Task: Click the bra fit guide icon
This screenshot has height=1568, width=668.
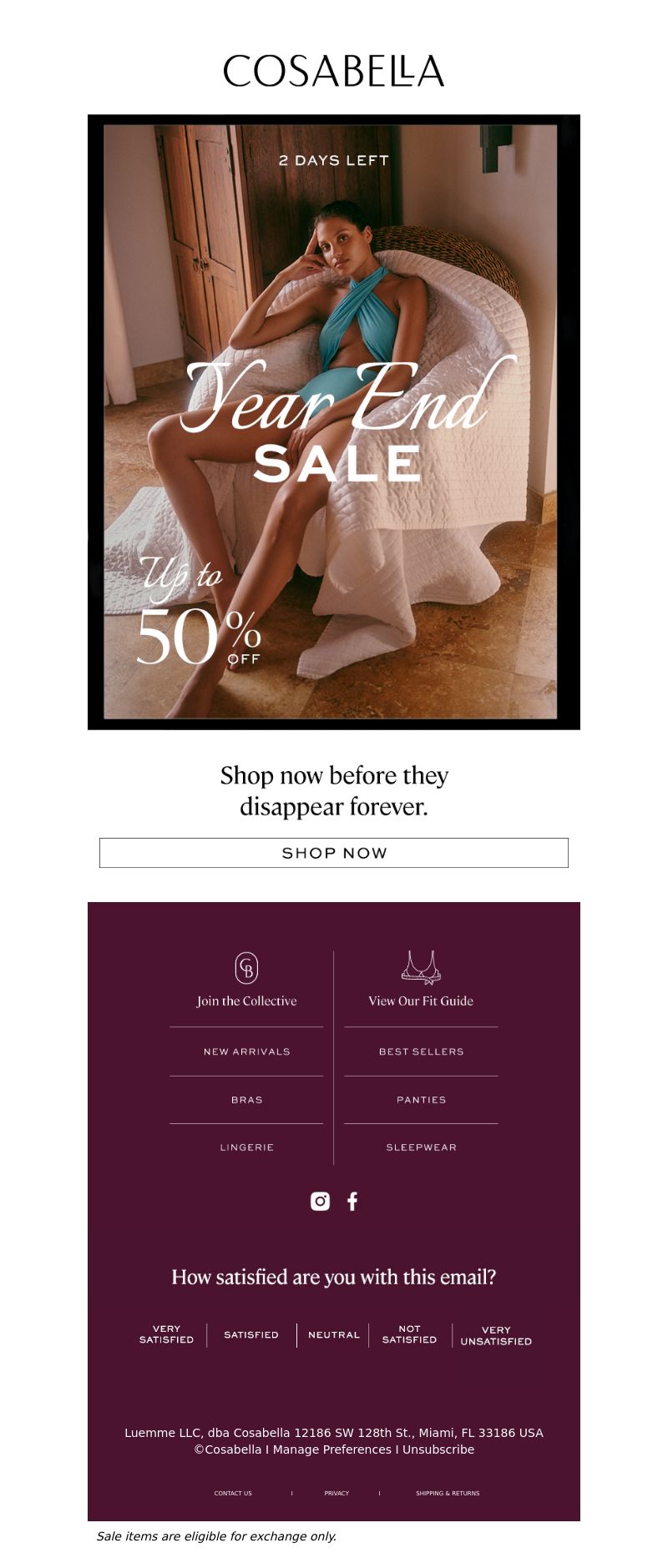Action: click(x=421, y=967)
